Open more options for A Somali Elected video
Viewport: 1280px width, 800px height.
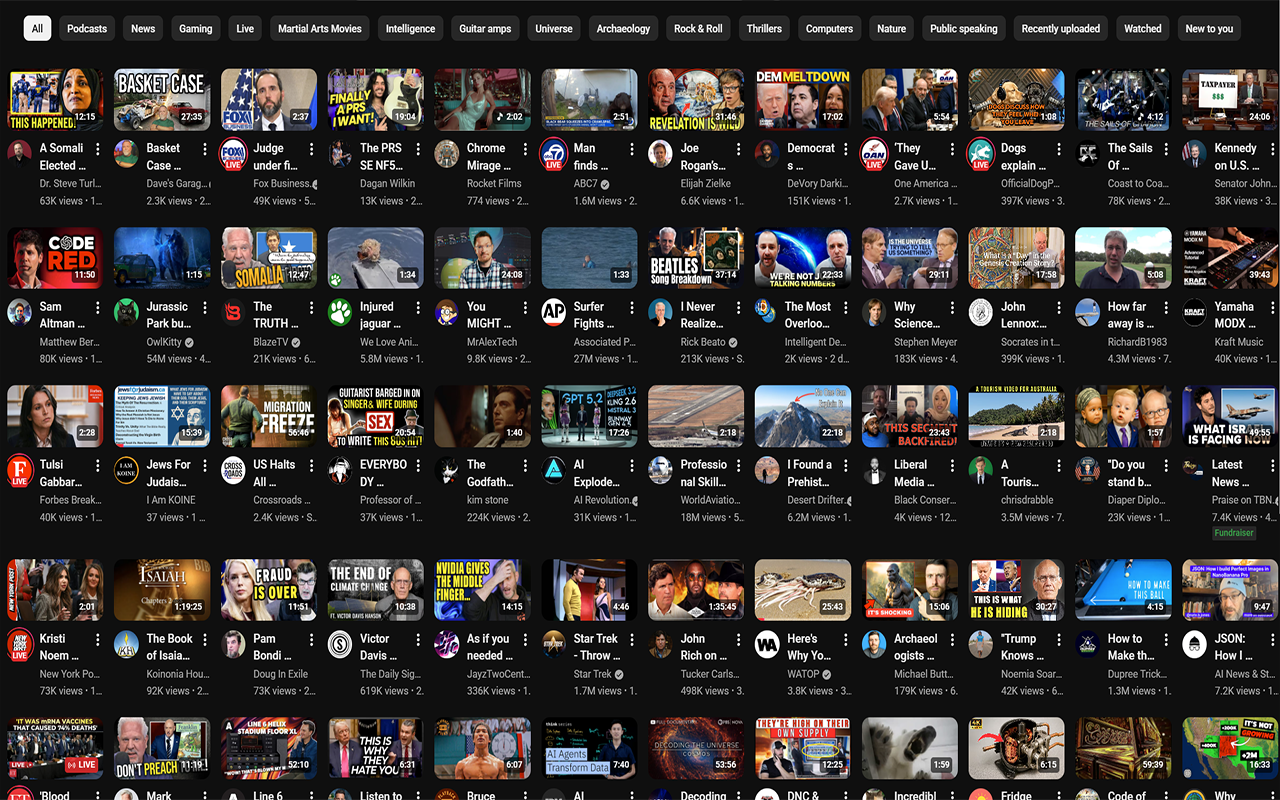click(98, 149)
